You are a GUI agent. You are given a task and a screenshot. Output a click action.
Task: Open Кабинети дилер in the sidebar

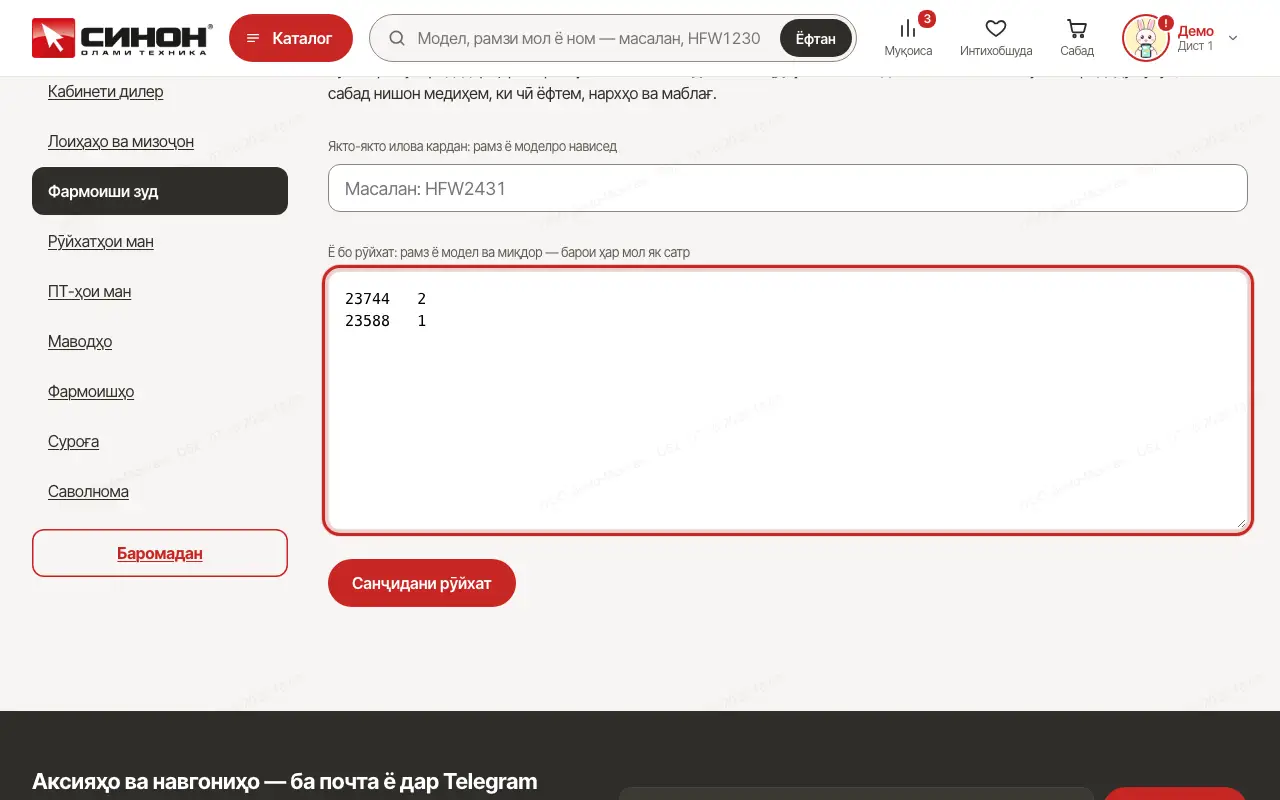click(106, 91)
